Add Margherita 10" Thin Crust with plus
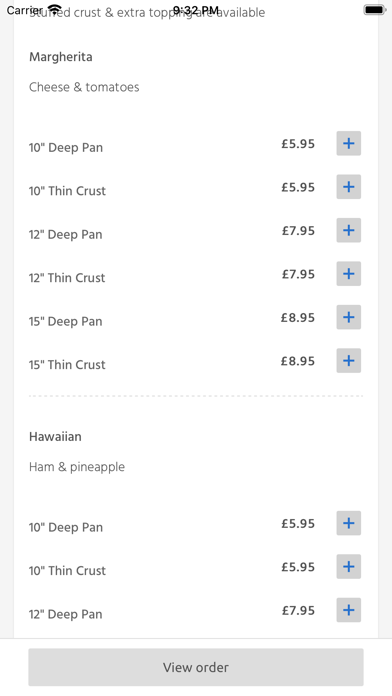Viewport: 392px width, 696px height. (348, 187)
